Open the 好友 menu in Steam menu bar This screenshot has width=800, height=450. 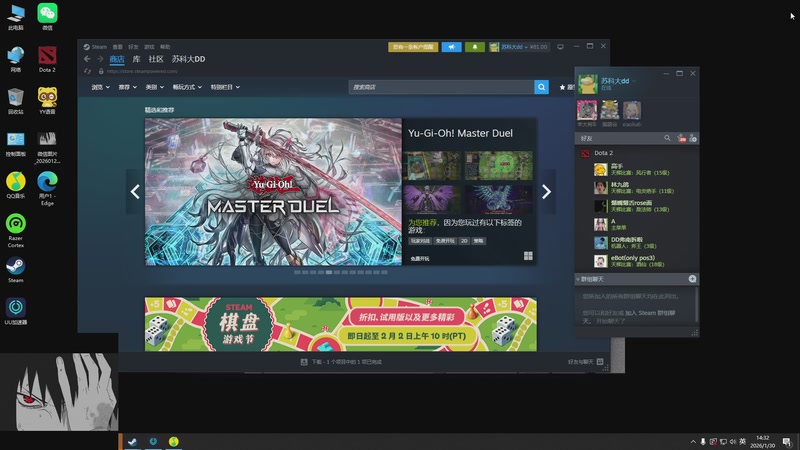pyautogui.click(x=133, y=47)
